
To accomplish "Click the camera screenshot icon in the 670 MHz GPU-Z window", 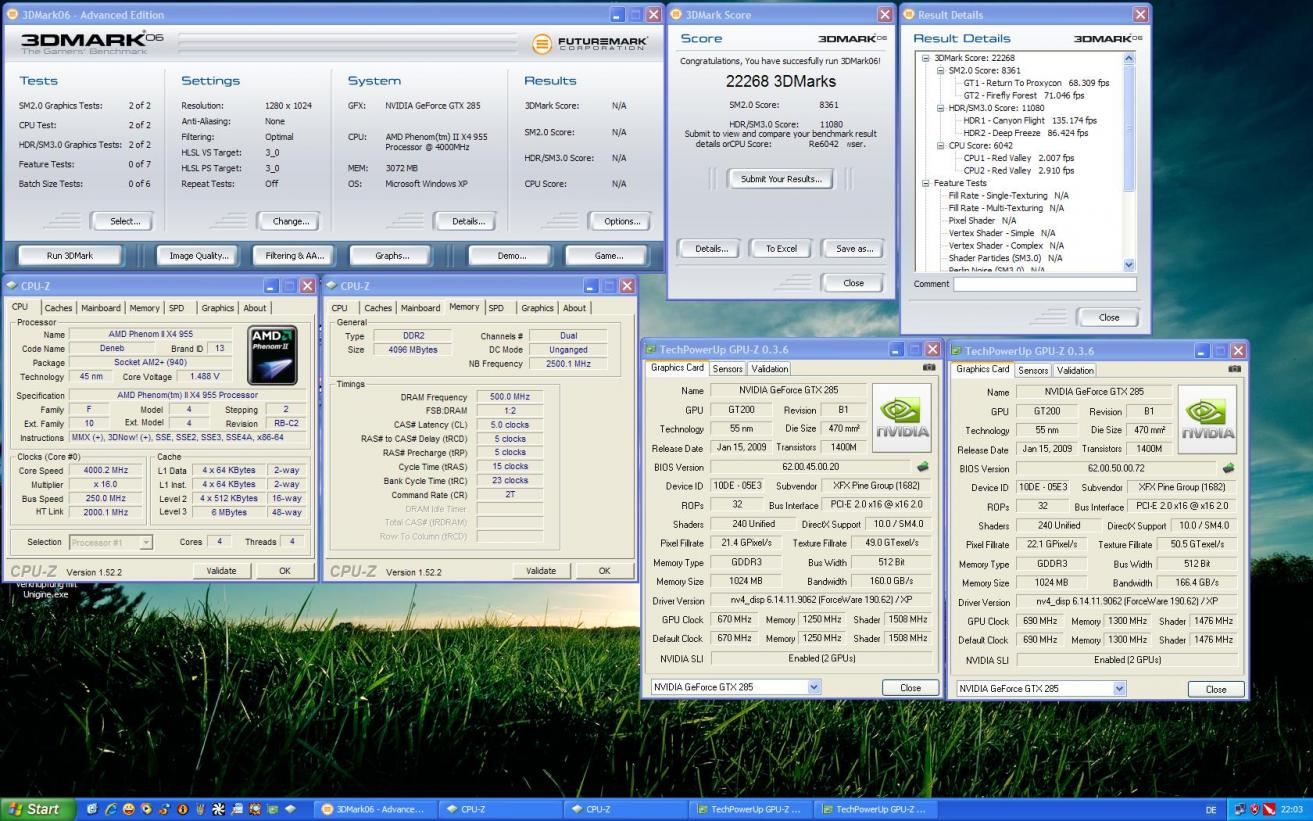I will pos(927,368).
